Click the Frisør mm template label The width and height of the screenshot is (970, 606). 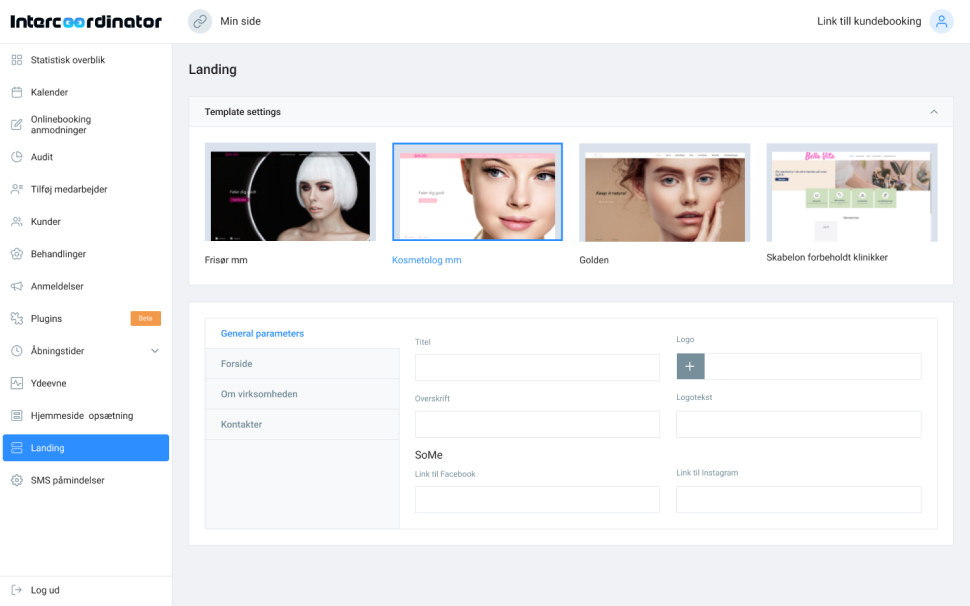[226, 260]
